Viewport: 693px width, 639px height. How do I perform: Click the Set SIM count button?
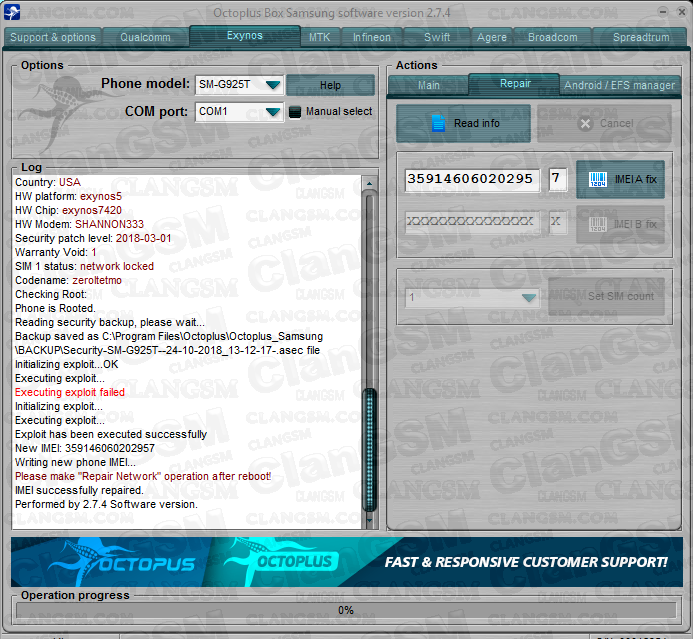tap(606, 296)
